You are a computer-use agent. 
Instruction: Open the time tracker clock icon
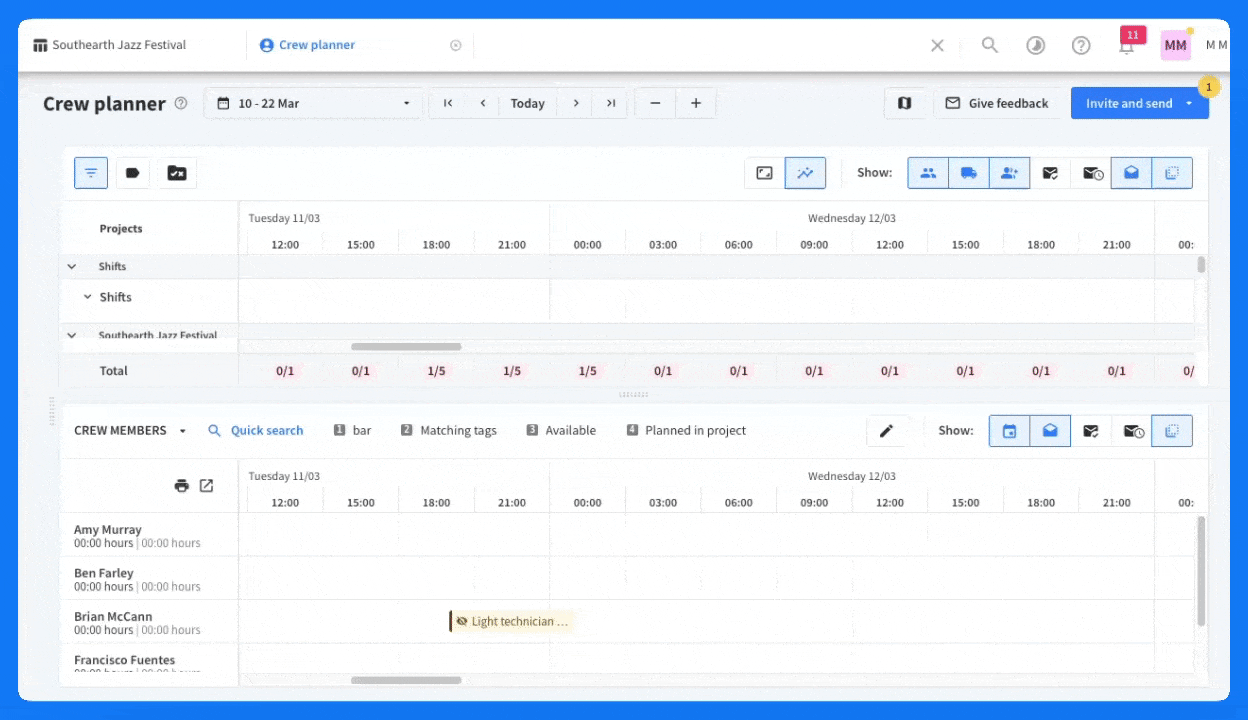click(1036, 45)
